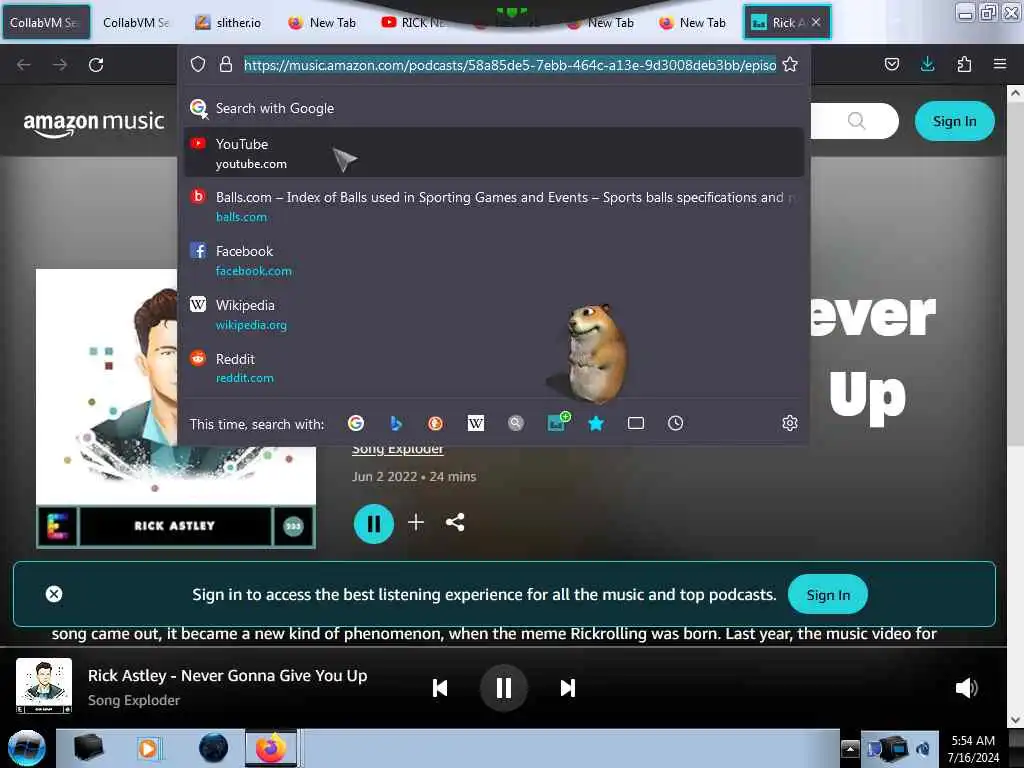Click the address bar URL field

coord(509,65)
